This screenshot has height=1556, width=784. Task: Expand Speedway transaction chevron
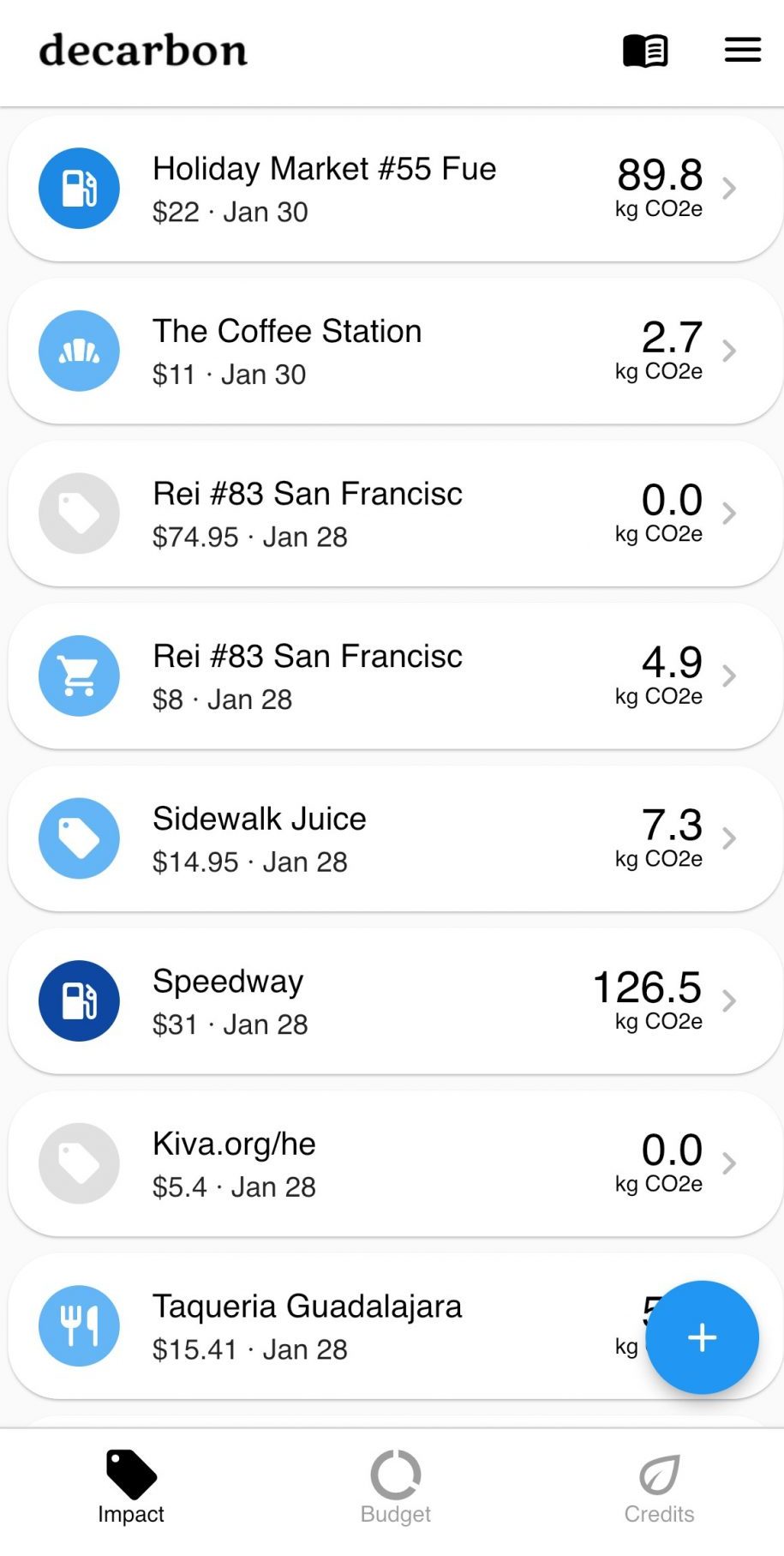point(729,1000)
